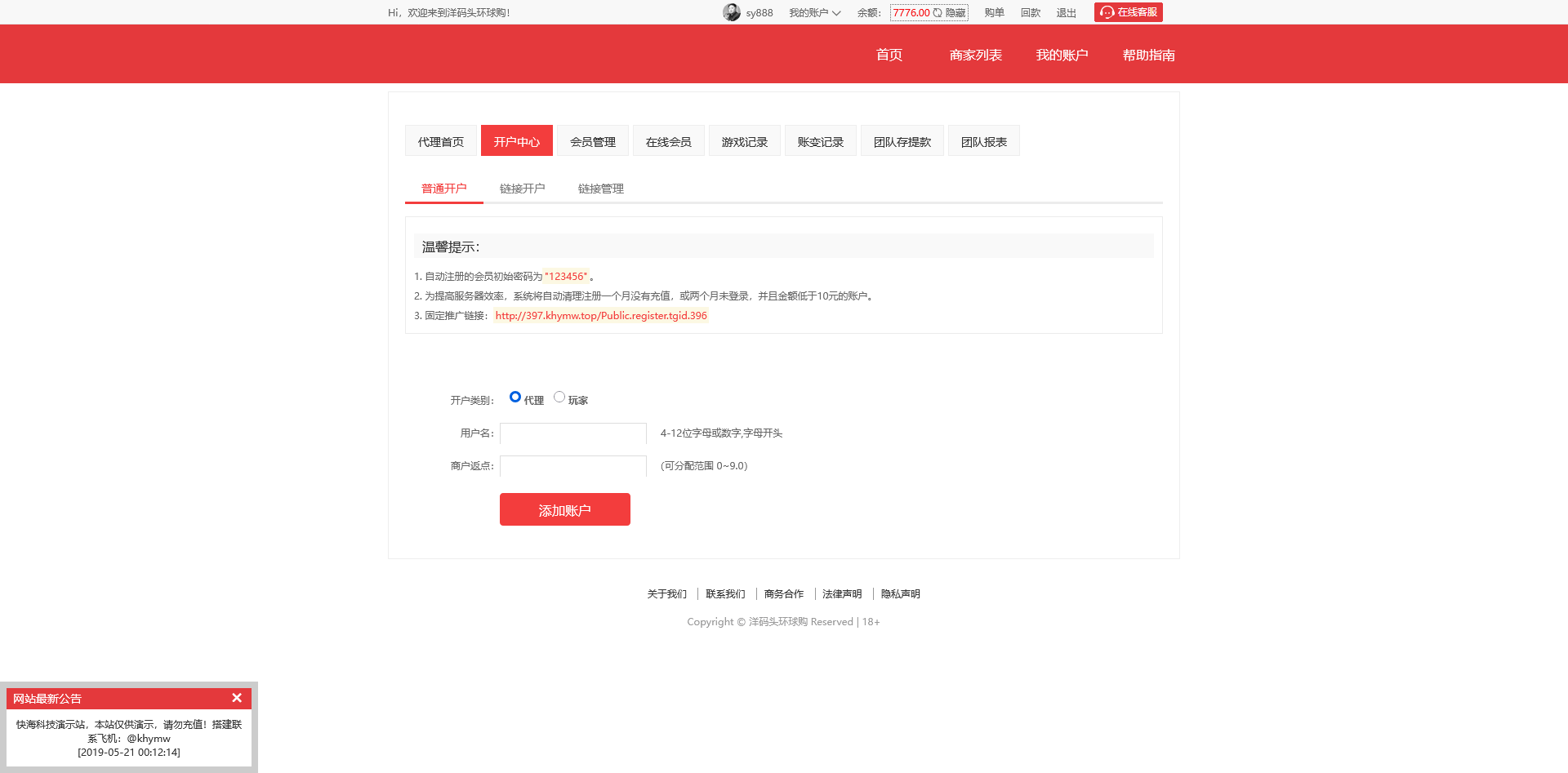This screenshot has height=773, width=1568.
Task: Click the balance refresh icon
Action: click(938, 12)
